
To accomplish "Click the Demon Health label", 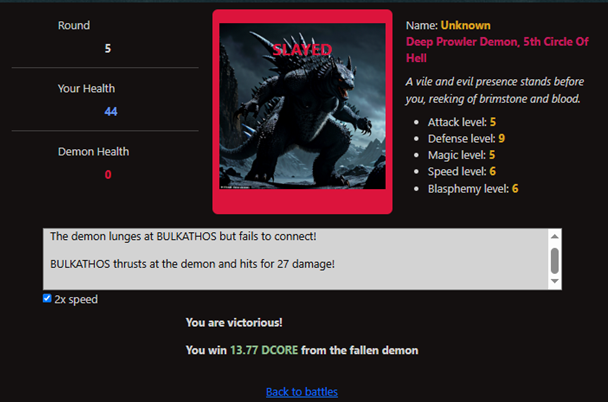I will click(x=93, y=152).
